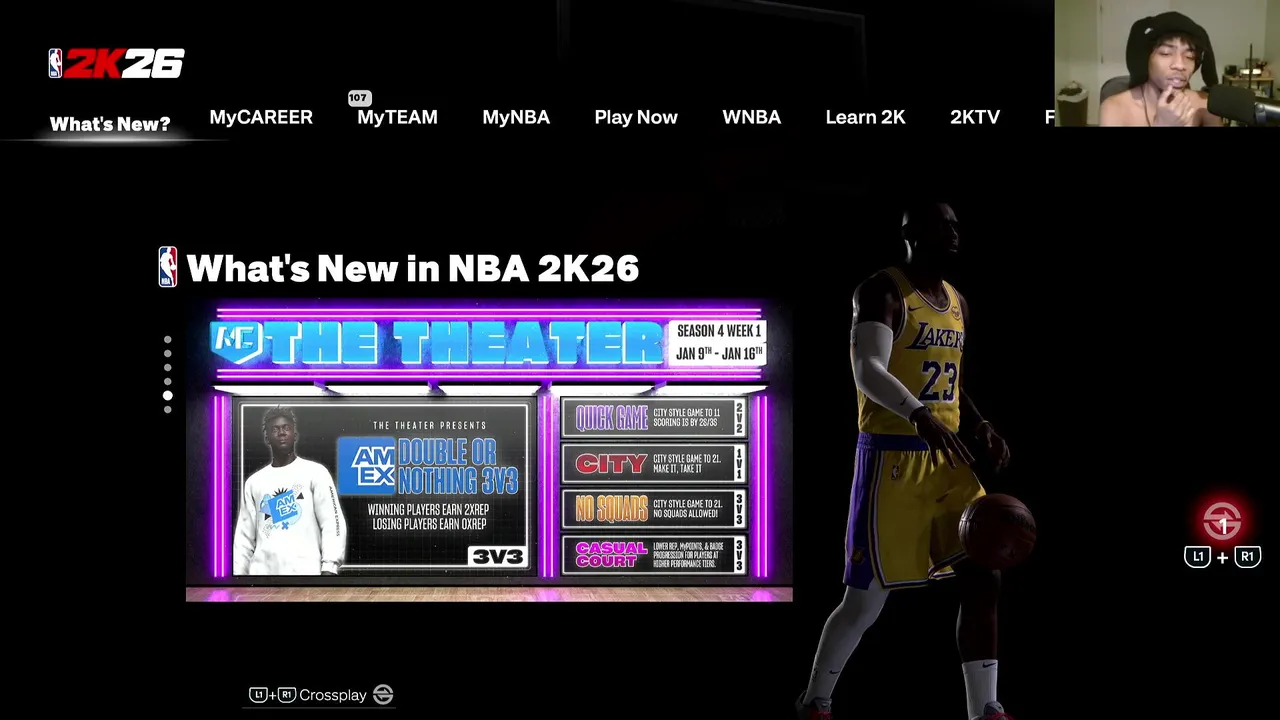Click the R1 button glyph near social icon
1280x720 pixels.
(1247, 557)
